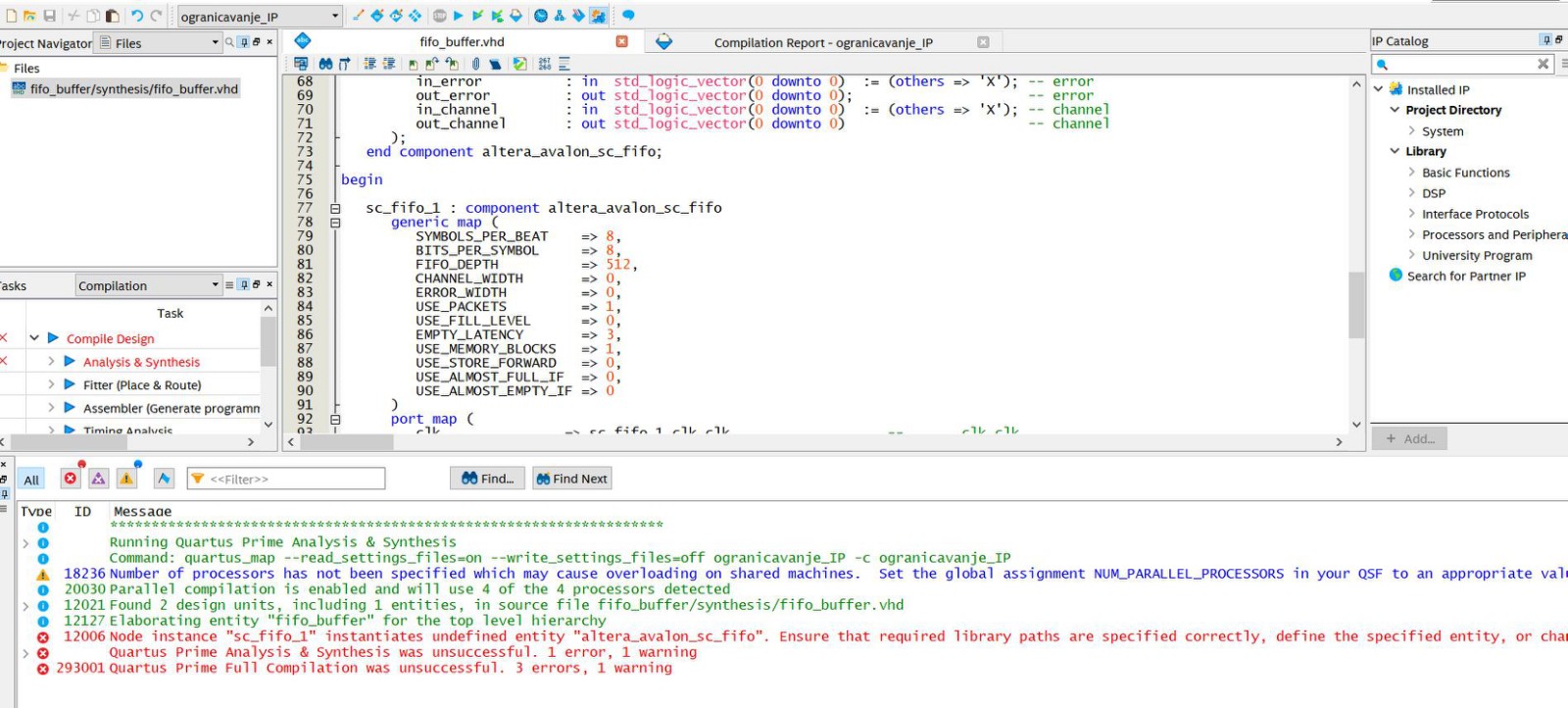1568x708 pixels.
Task: Switch to the Compilation Report tab
Action: pyautogui.click(x=823, y=42)
